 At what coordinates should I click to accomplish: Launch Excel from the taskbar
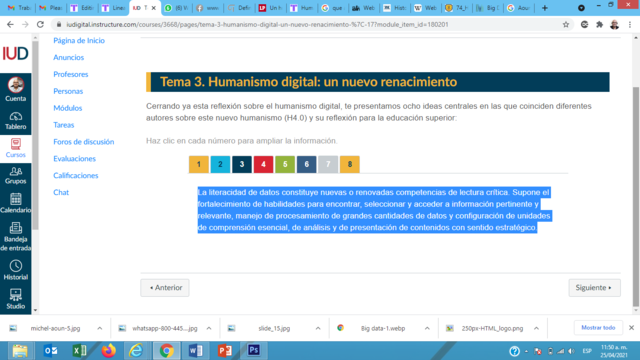coord(79,351)
